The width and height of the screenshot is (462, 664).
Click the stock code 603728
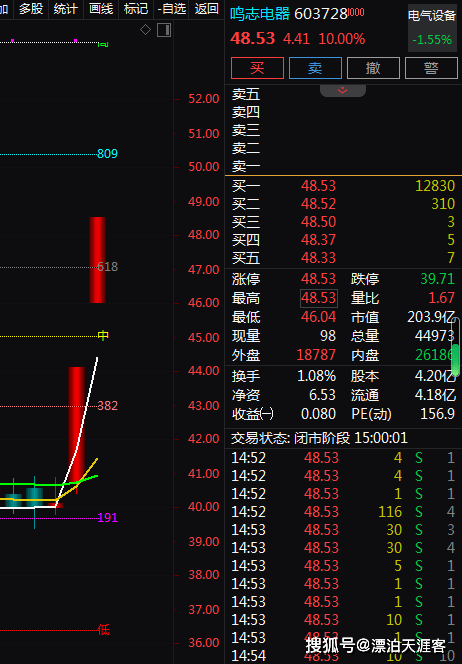(x=321, y=14)
